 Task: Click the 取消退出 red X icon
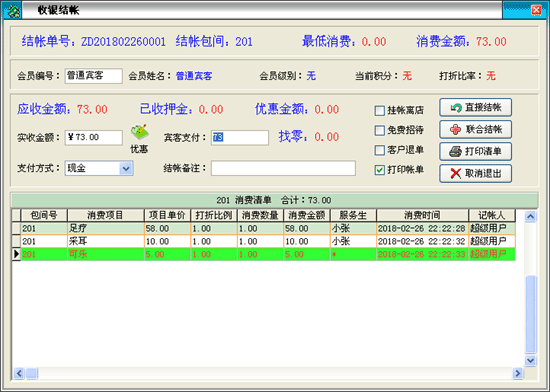(455, 173)
